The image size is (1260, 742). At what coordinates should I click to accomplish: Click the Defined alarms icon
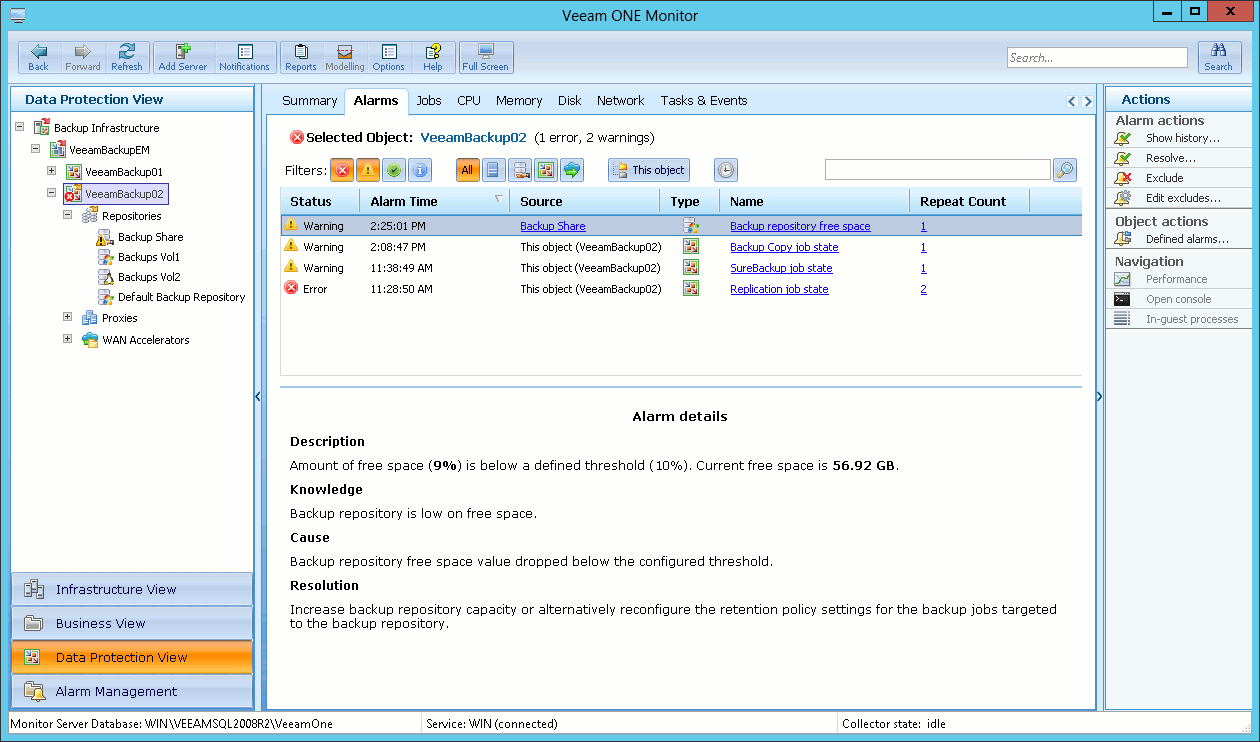[x=1124, y=239]
